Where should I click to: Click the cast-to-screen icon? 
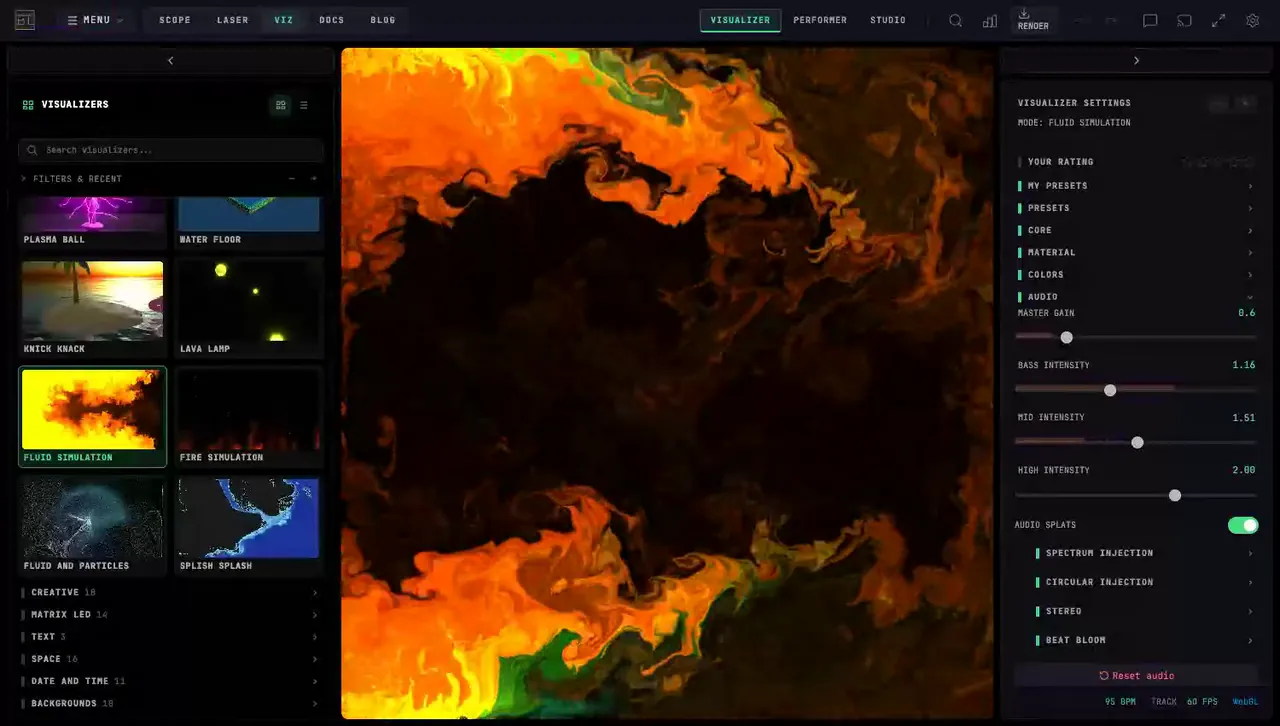pyautogui.click(x=1184, y=20)
